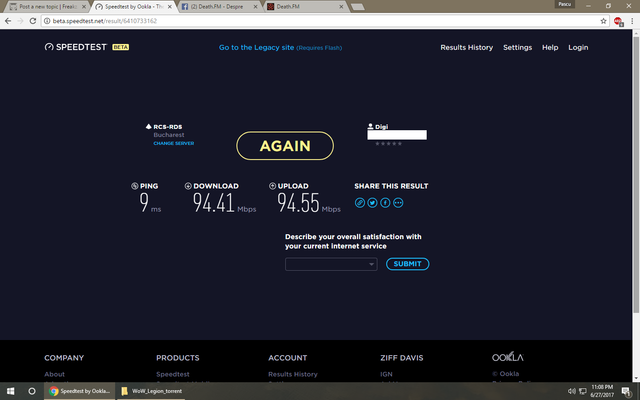Open more share options (ellipsis icon)
The image size is (640, 400).
coord(398,202)
